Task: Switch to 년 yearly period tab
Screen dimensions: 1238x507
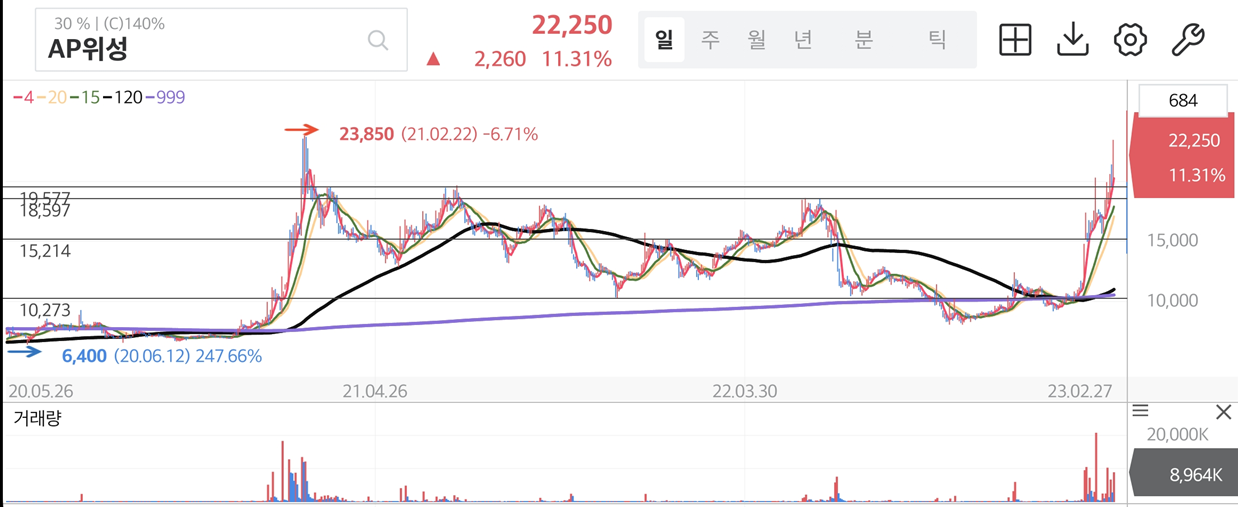Action: click(803, 40)
